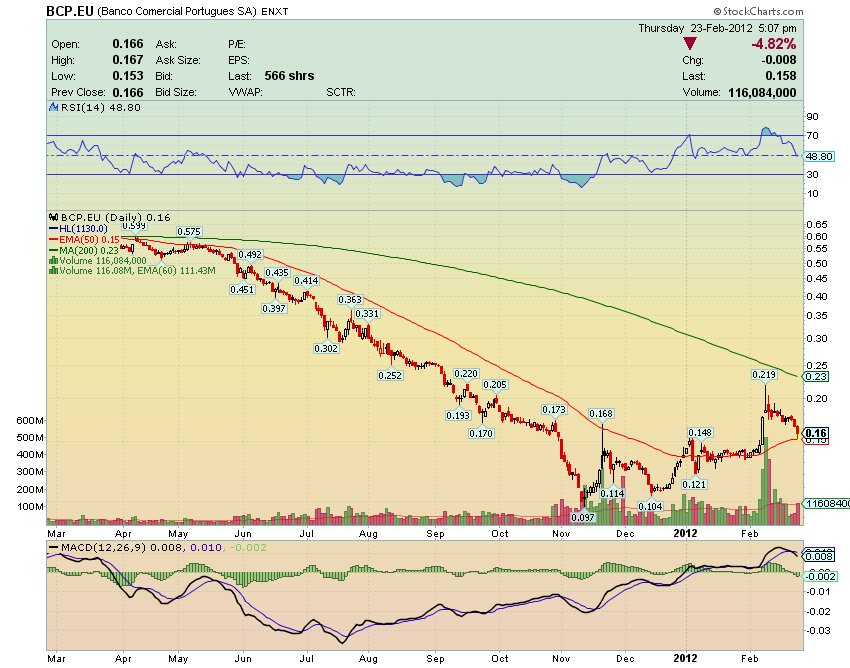Viewport: 850px width, 668px height.
Task: Click the 0.168 price annotation
Action: [601, 414]
